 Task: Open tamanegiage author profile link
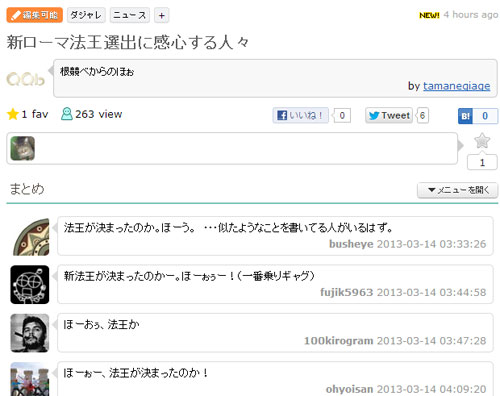click(x=456, y=86)
